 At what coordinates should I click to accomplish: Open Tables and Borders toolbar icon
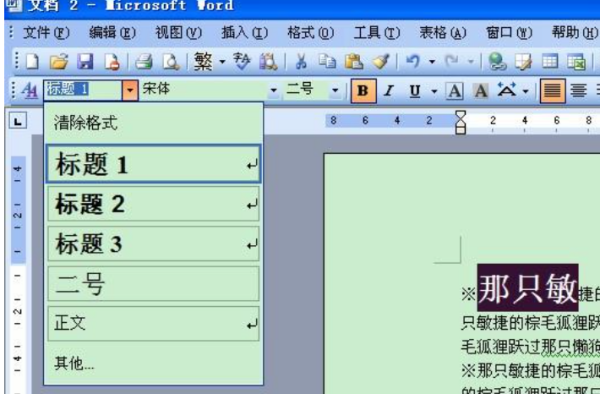(523, 61)
